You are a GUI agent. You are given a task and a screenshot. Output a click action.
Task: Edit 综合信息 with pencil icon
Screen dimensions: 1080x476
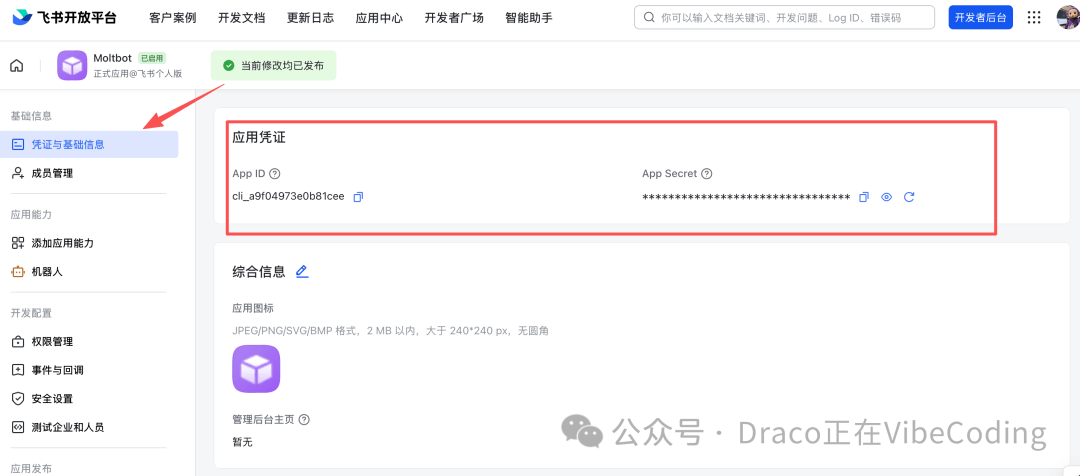click(x=302, y=271)
